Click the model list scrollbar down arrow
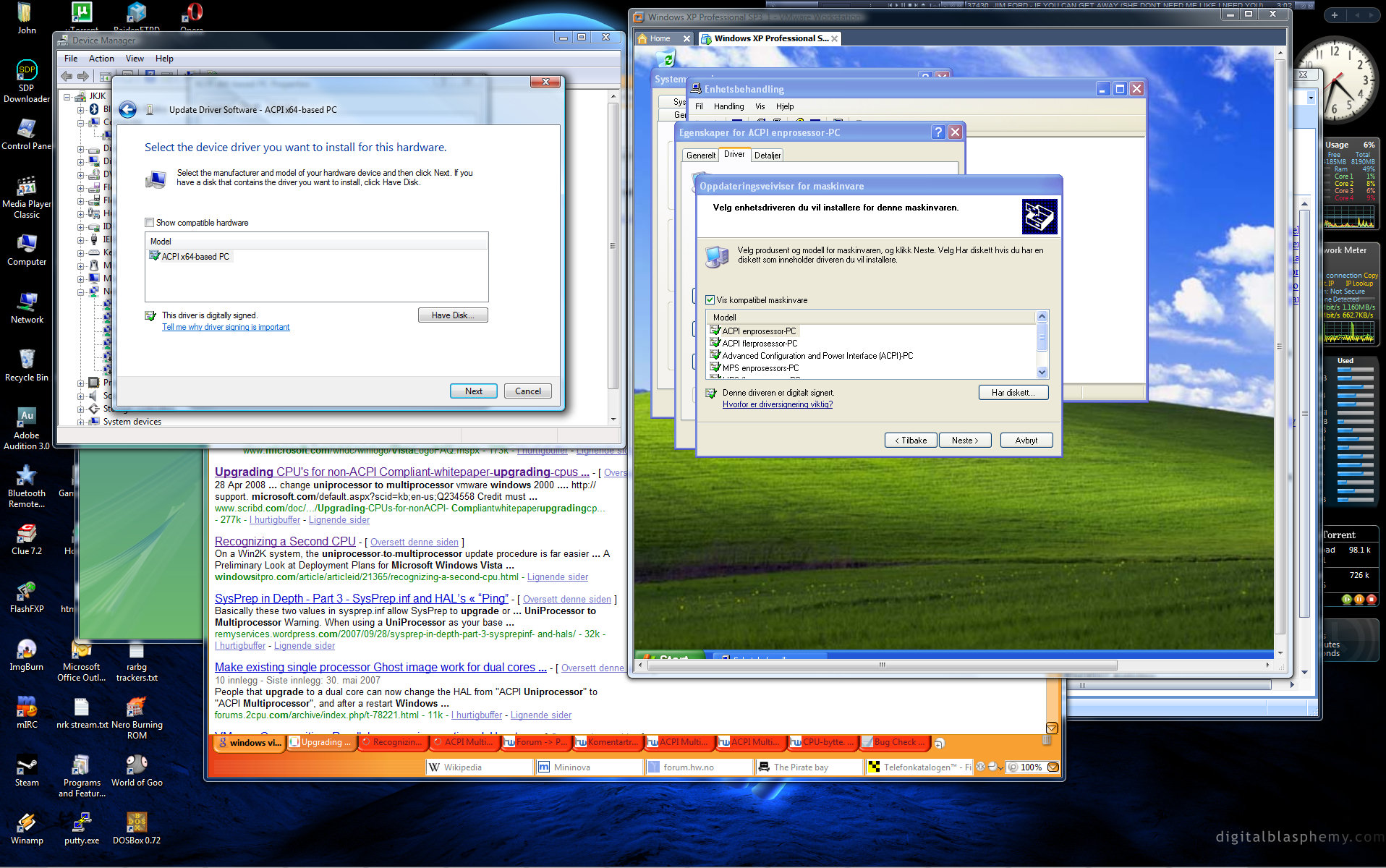1386x868 pixels. 1042,373
